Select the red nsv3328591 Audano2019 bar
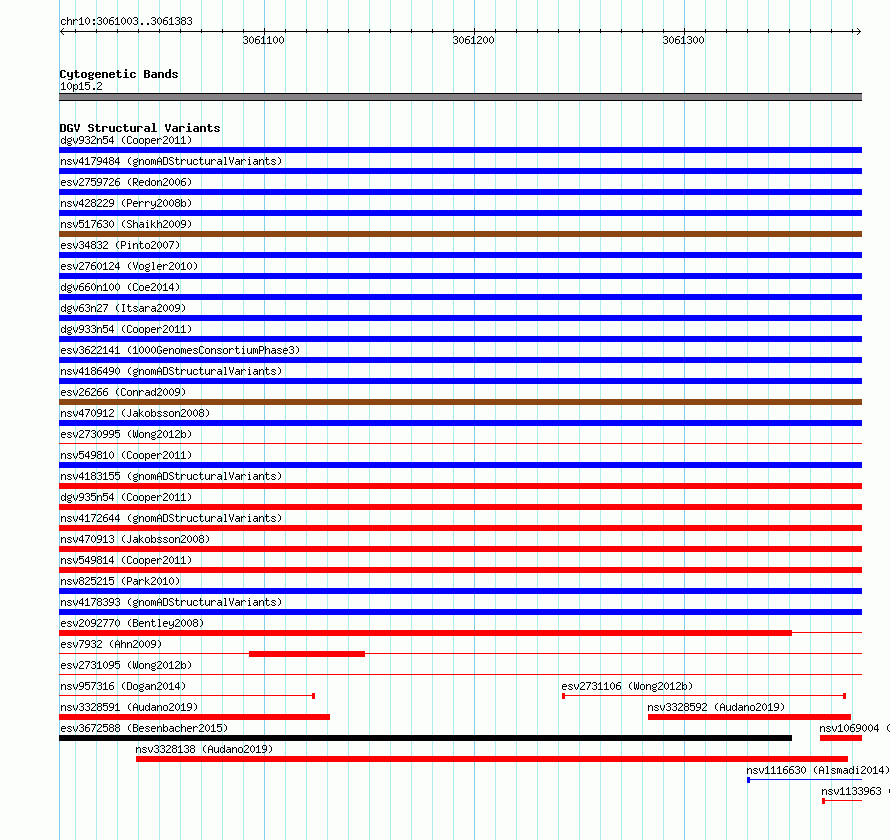 coord(194,717)
